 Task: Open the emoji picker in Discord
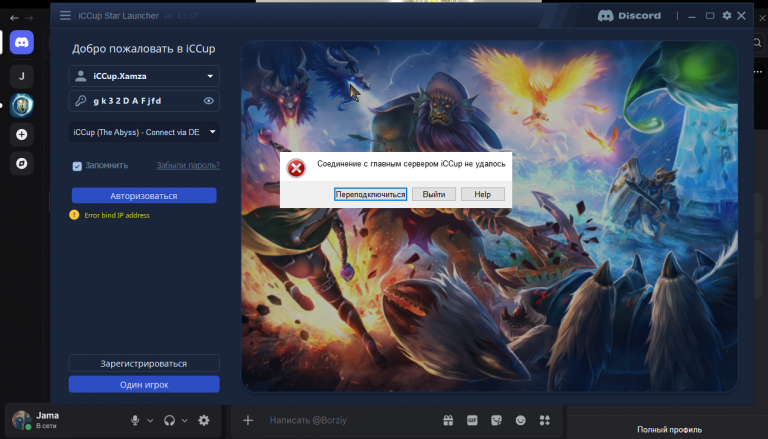(521, 420)
